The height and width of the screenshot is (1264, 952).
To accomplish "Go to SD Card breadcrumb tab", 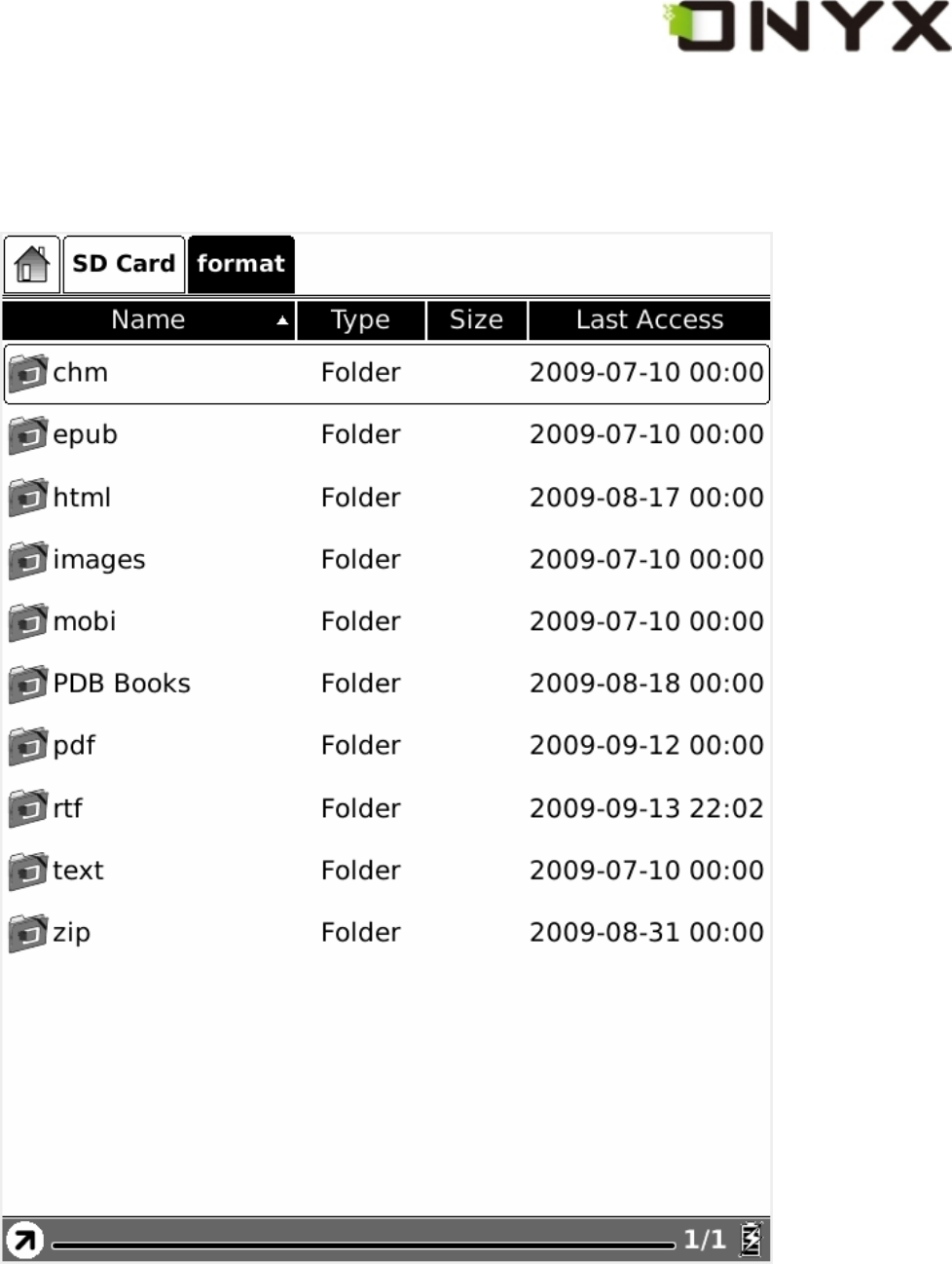I will click(124, 264).
